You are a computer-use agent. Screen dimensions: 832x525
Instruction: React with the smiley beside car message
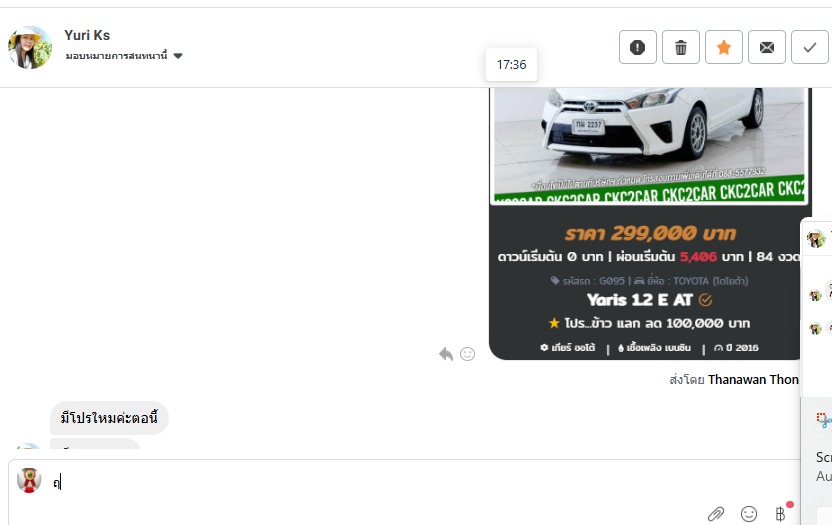tap(467, 354)
